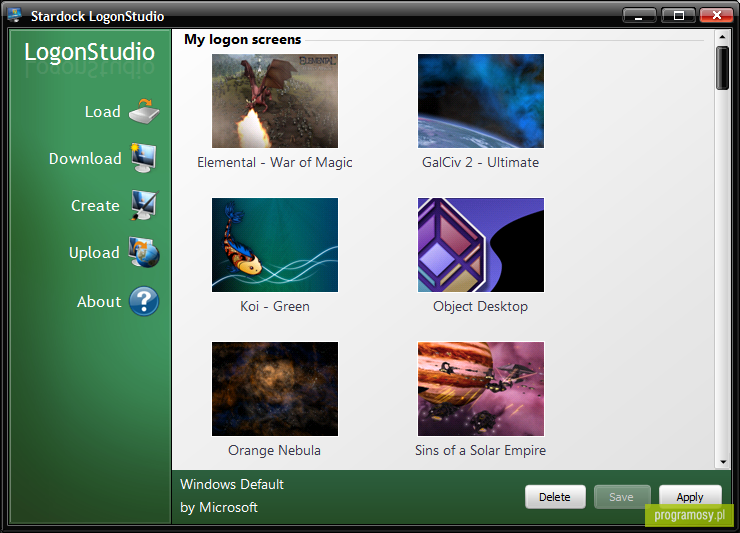Click the "Windows Default" status text
This screenshot has height=533, width=740.
pos(232,484)
